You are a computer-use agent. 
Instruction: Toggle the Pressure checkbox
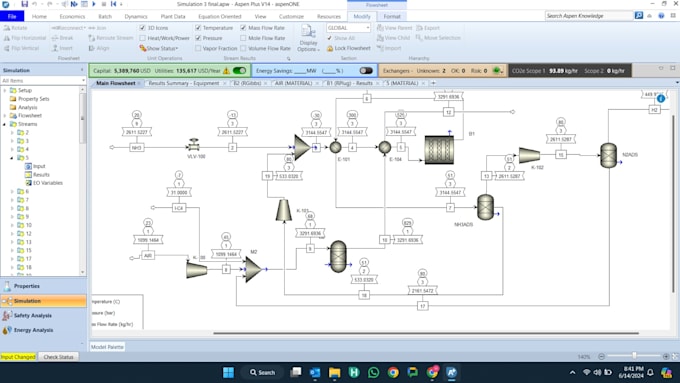click(x=198, y=38)
